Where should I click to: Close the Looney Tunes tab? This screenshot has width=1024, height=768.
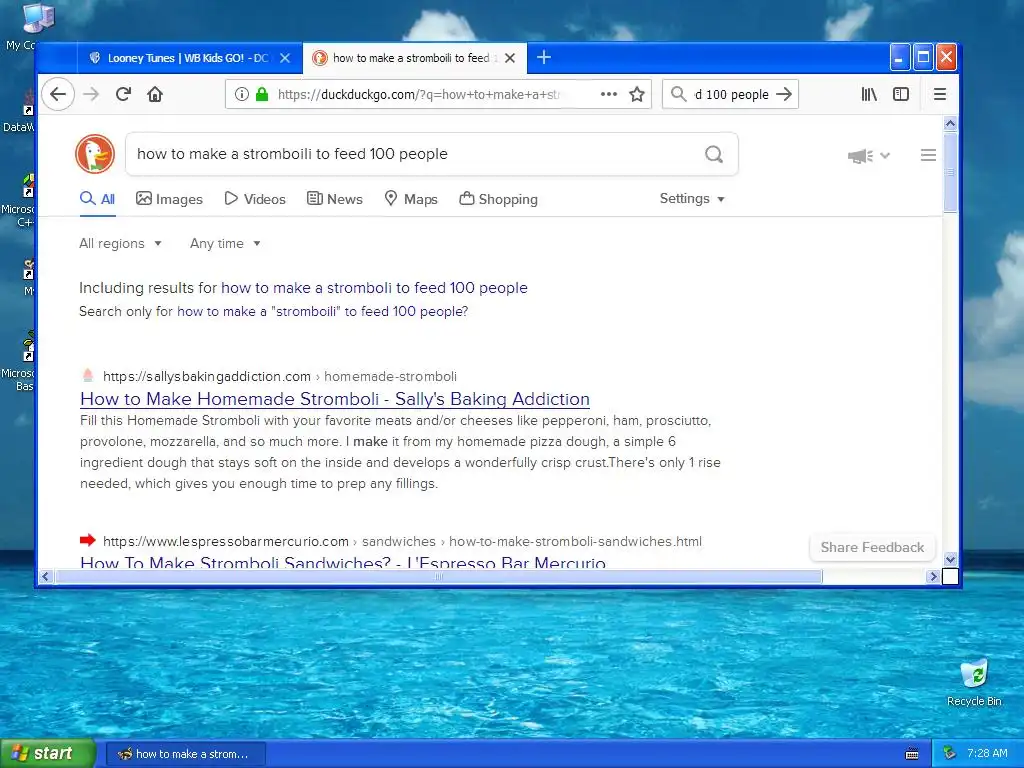pos(285,58)
